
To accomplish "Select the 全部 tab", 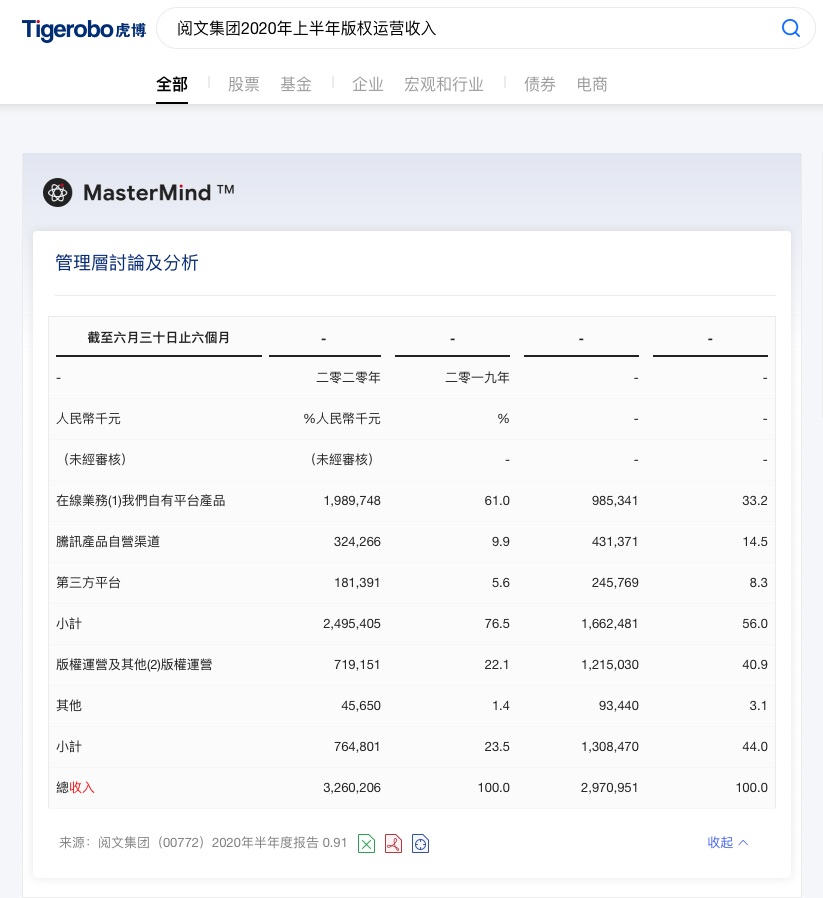I will pos(172,84).
